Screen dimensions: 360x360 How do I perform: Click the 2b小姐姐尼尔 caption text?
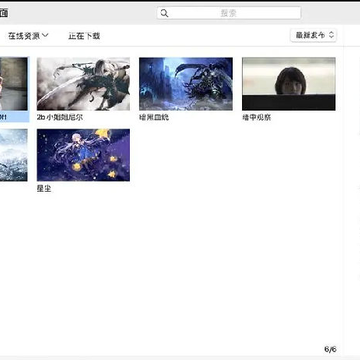coord(60,117)
